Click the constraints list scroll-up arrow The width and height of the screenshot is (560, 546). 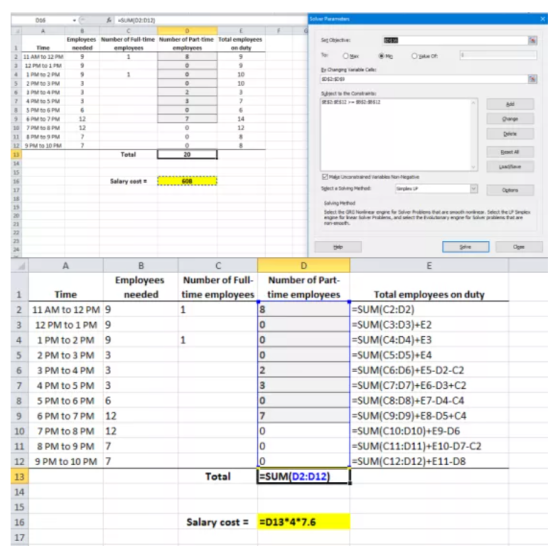[x=474, y=103]
